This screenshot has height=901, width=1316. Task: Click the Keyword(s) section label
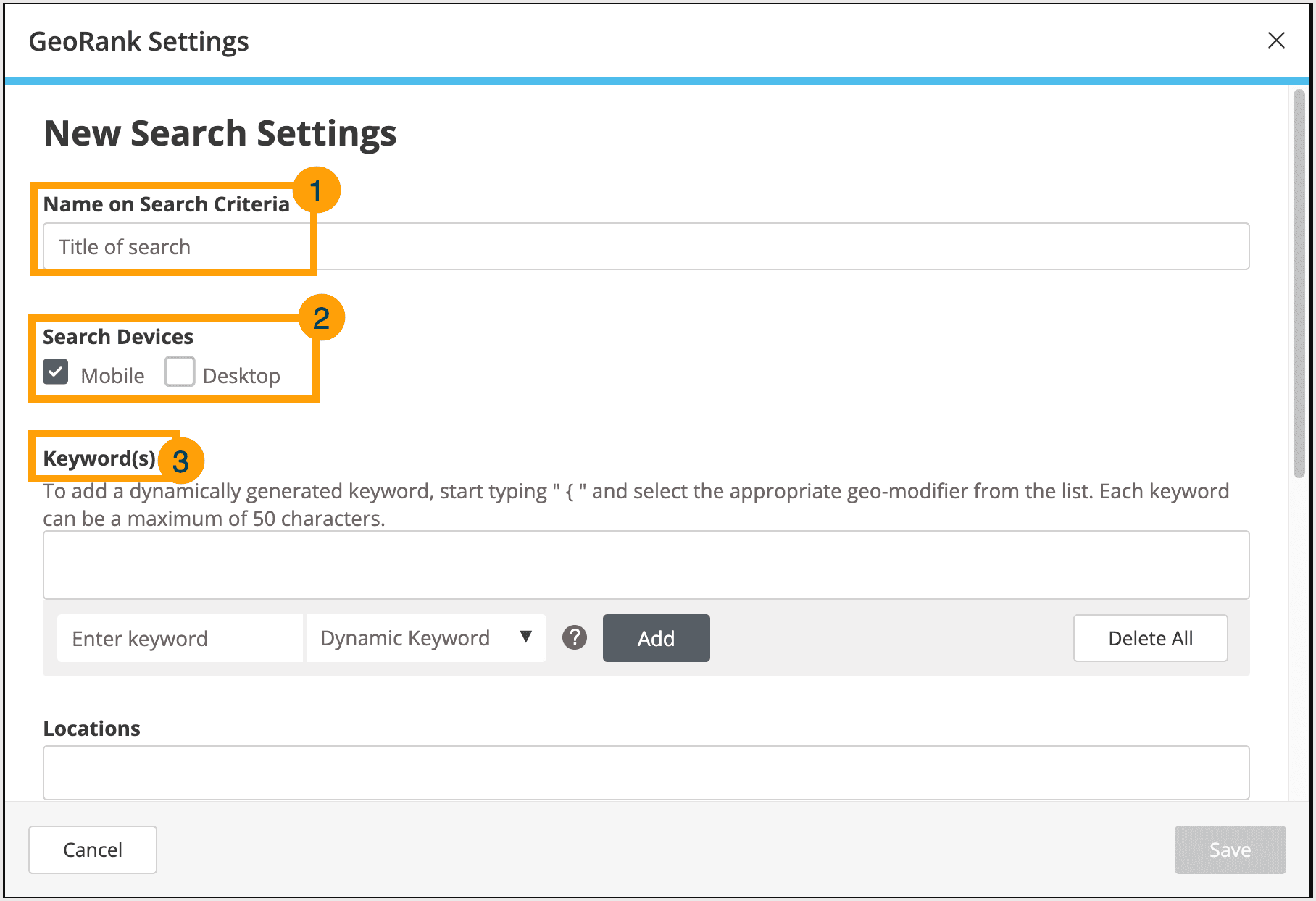(100, 458)
